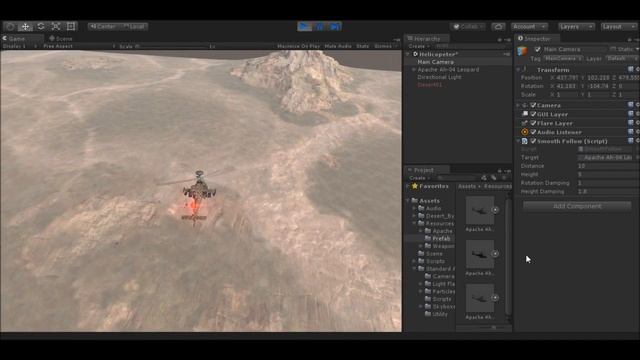Collapse the Transform component
Viewport: 640px width, 360px height.
tap(519, 70)
